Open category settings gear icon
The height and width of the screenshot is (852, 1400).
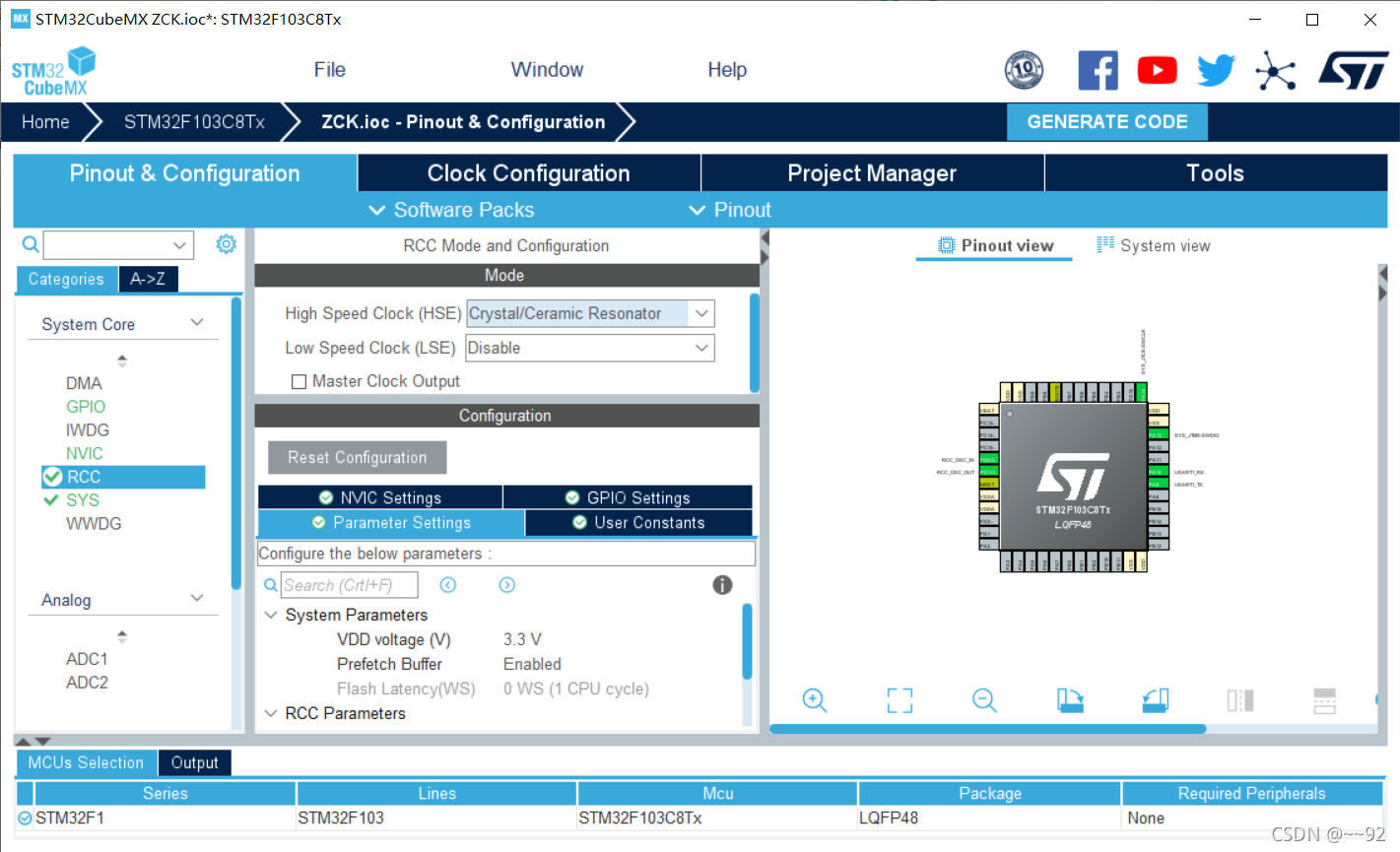point(227,244)
